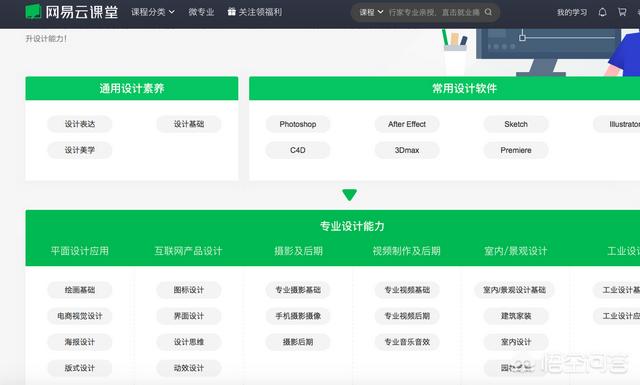Open the 课程 search type dropdown
The width and height of the screenshot is (640, 385).
371,12
